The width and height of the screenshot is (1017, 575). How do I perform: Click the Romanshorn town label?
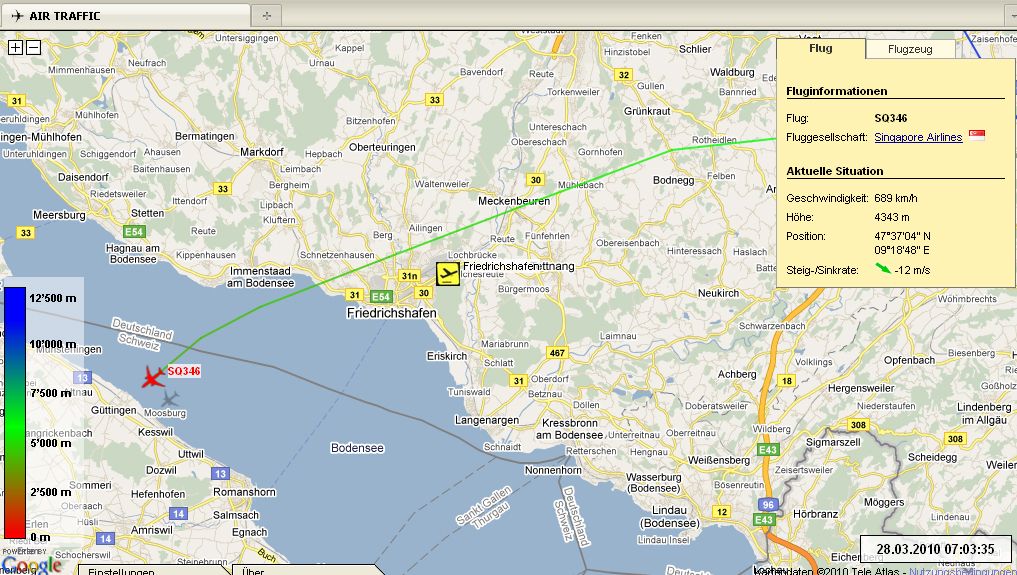click(244, 492)
